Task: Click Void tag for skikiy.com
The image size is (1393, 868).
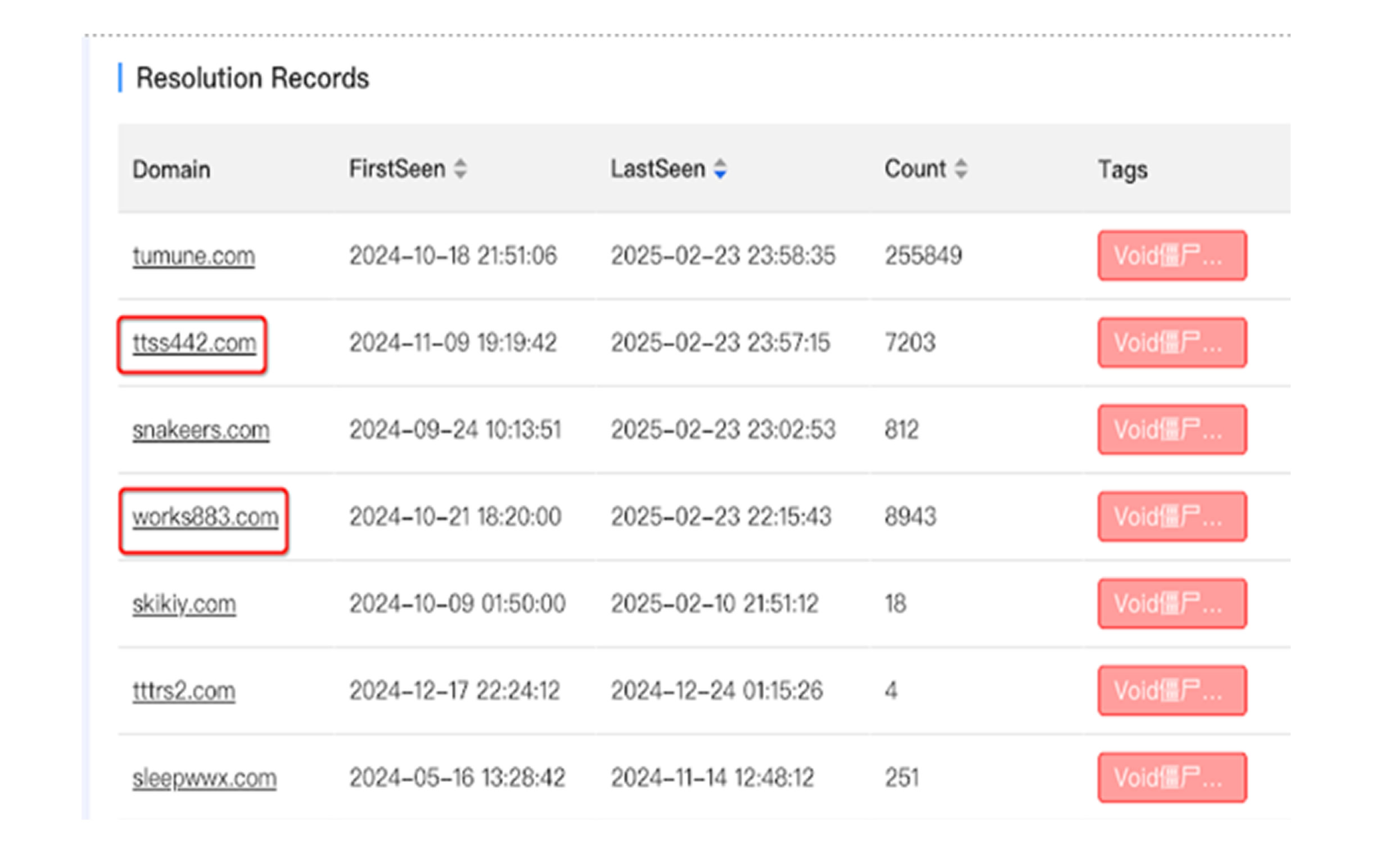Action: click(x=1171, y=604)
